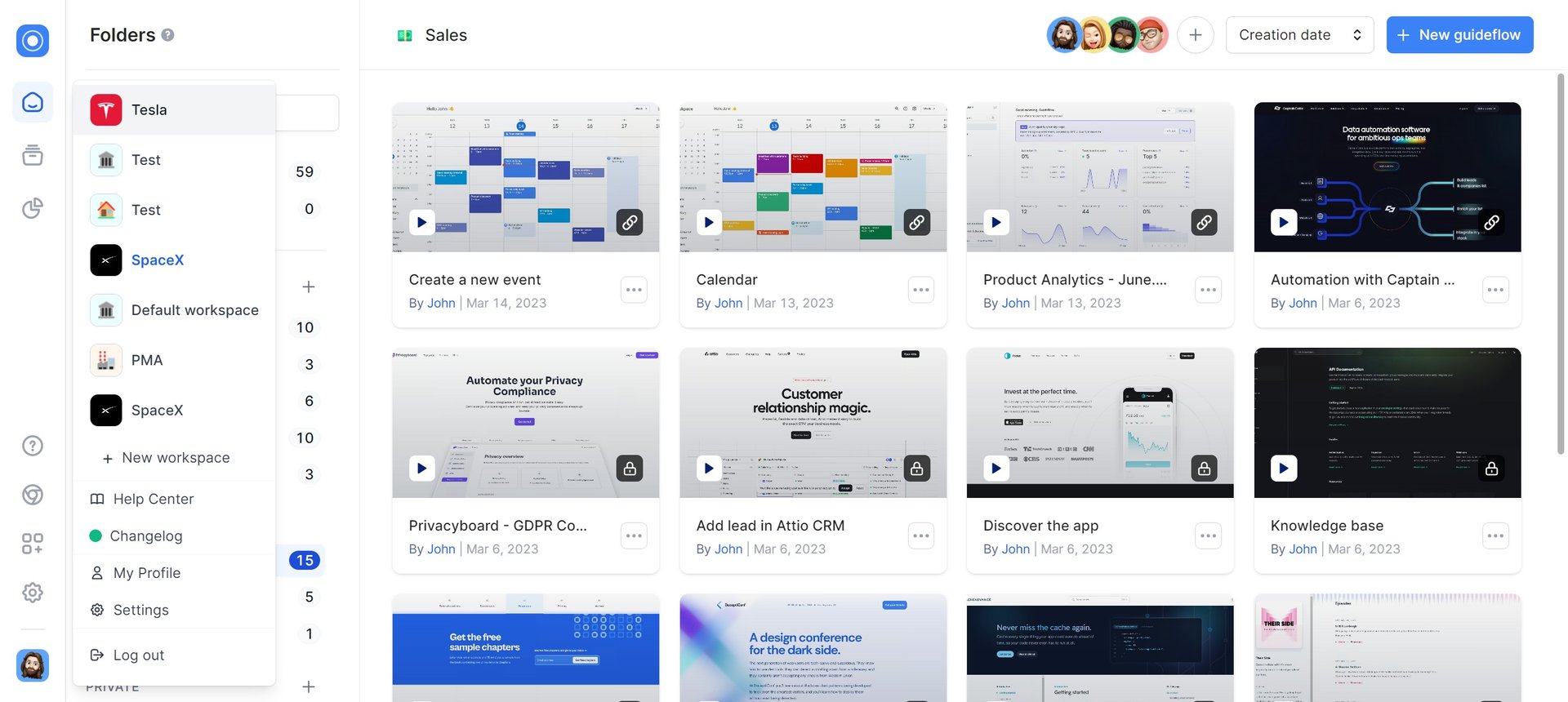Open the Never miss the cache thumbnail
This screenshot has width=1568, height=702.
[x=1100, y=647]
